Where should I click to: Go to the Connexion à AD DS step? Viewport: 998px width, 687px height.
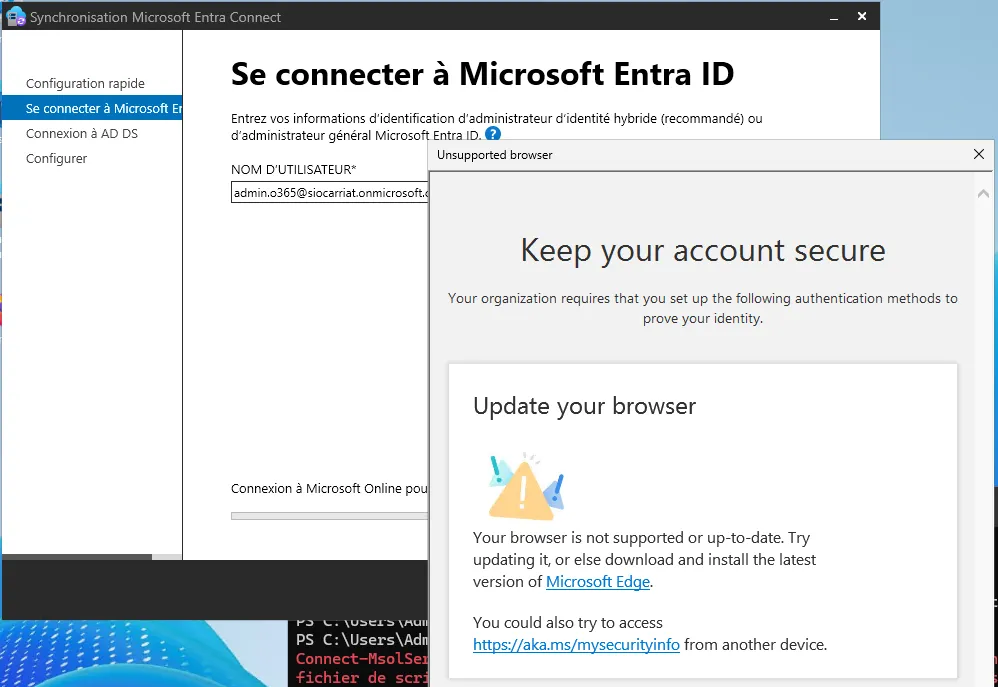click(82, 133)
